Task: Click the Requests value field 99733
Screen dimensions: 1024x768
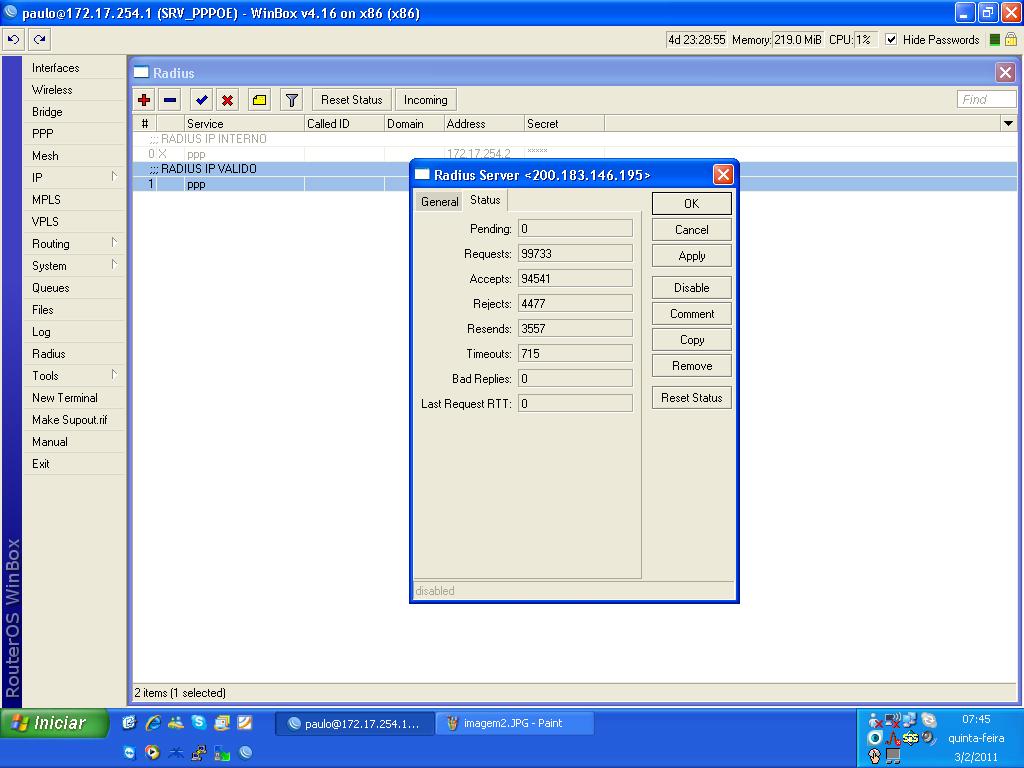Action: pos(575,253)
